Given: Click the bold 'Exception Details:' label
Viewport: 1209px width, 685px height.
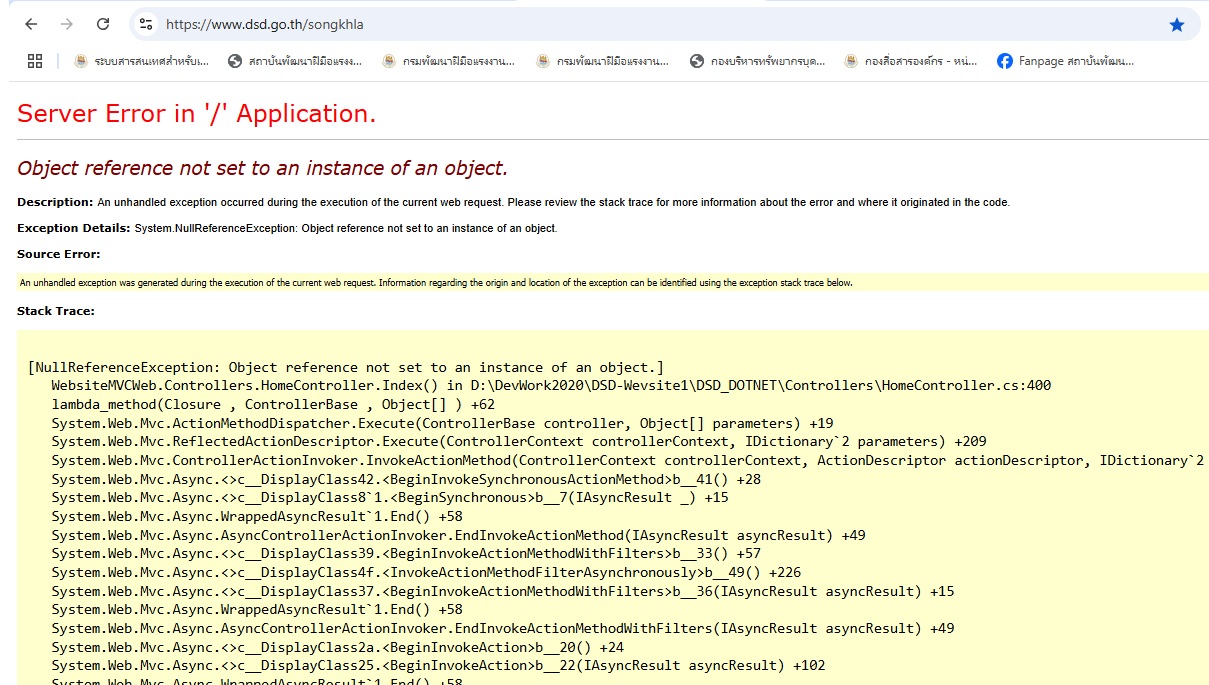Looking at the screenshot, I should tap(74, 228).
